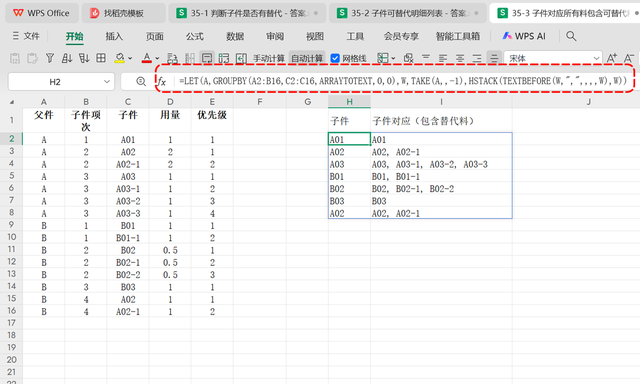Open the 文件 menu

26,36
